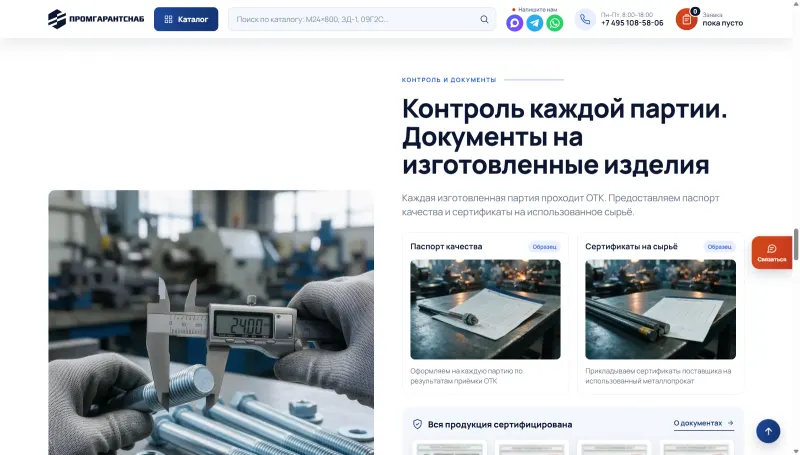Click the 'Оформляем на каждую партию' description text
The height and width of the screenshot is (455, 800).
[466, 376]
